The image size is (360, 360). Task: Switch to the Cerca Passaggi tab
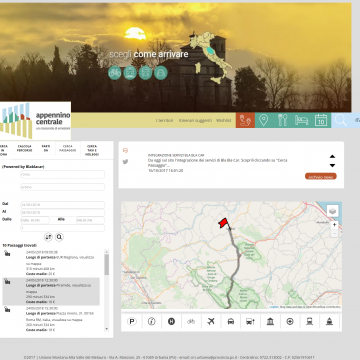pyautogui.click(x=69, y=148)
